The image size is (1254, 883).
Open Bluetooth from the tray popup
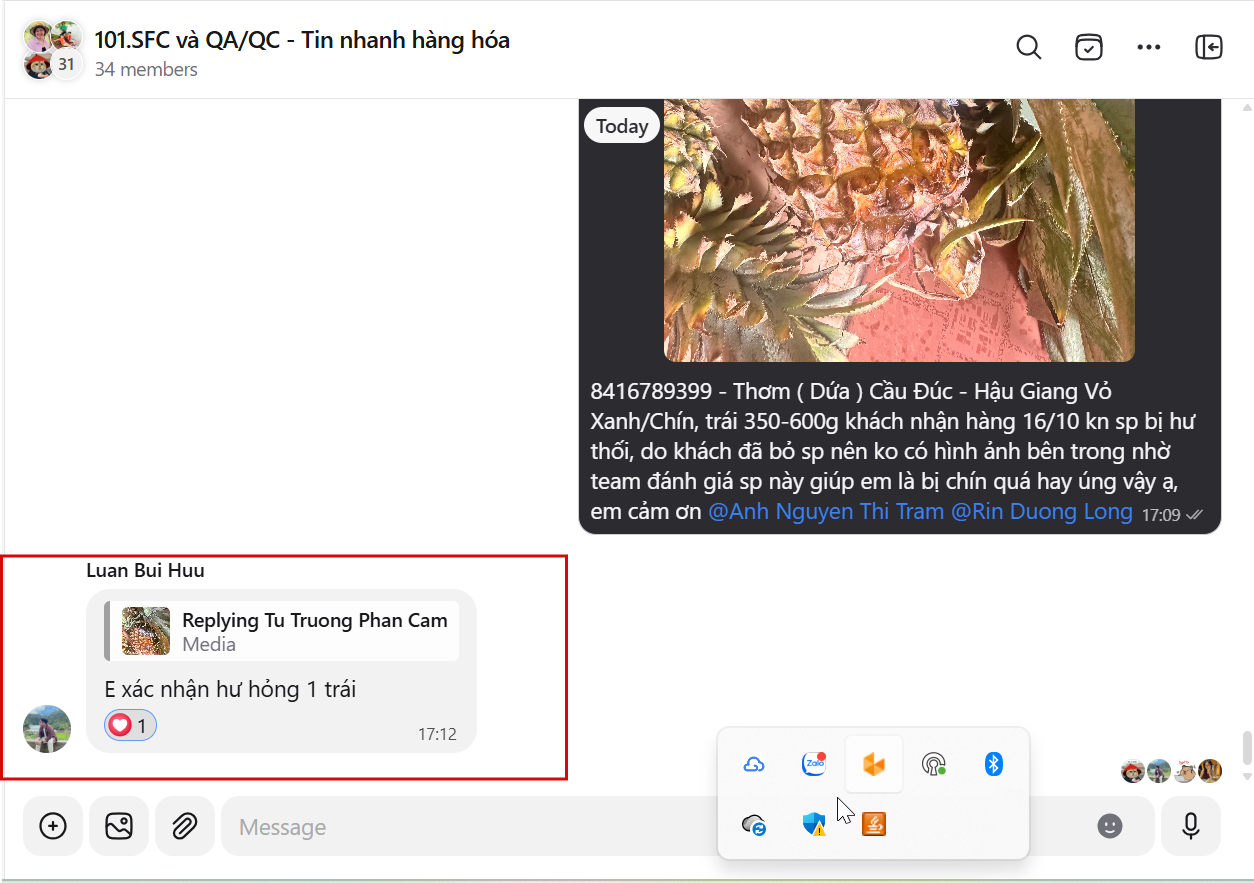(x=993, y=765)
